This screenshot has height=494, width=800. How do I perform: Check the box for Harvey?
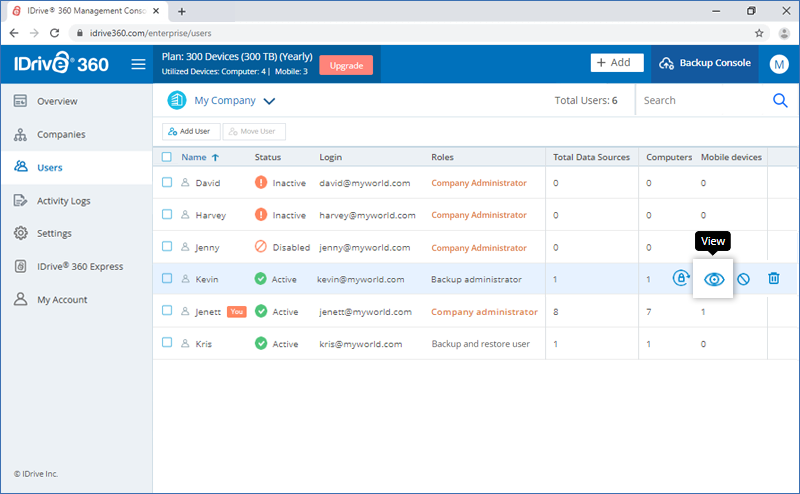coord(167,214)
